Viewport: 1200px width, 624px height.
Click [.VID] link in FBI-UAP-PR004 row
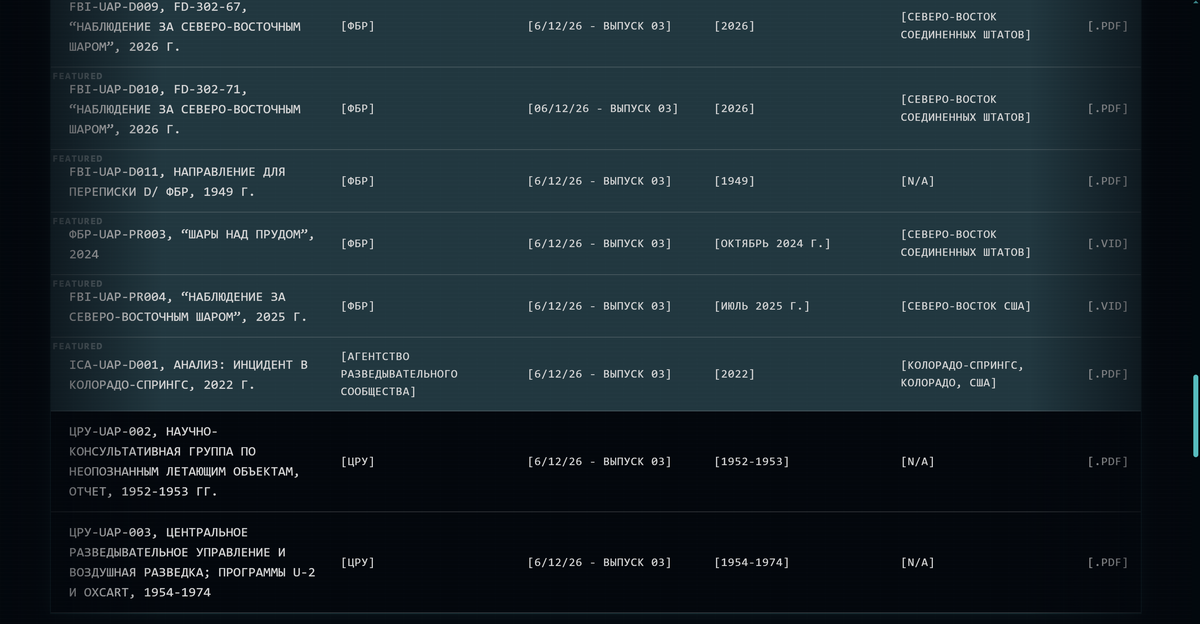tap(1108, 306)
